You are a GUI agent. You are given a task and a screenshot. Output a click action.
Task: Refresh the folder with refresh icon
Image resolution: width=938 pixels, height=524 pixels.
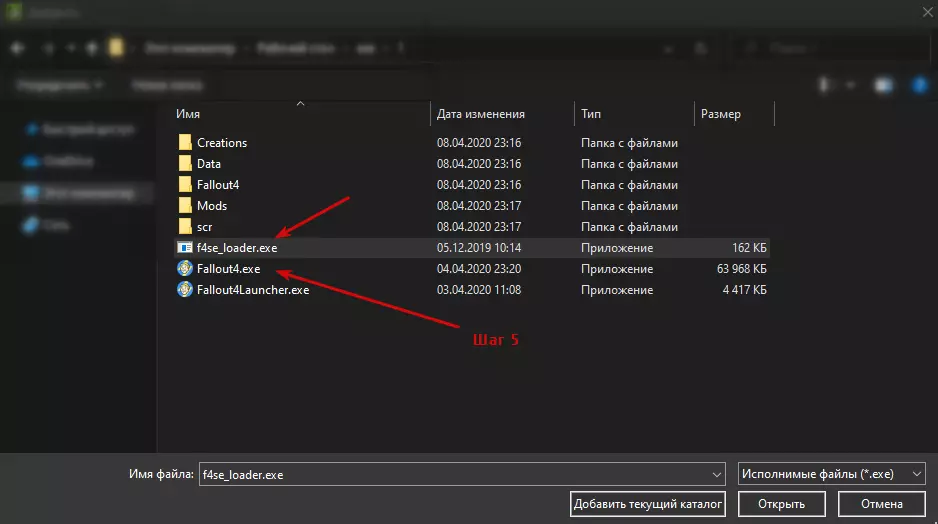click(701, 48)
